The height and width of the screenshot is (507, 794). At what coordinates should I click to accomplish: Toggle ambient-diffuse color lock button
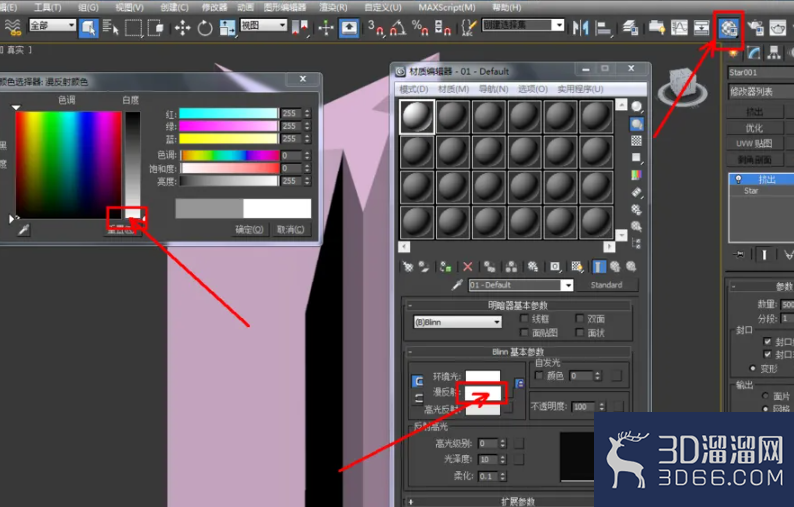click(417, 381)
